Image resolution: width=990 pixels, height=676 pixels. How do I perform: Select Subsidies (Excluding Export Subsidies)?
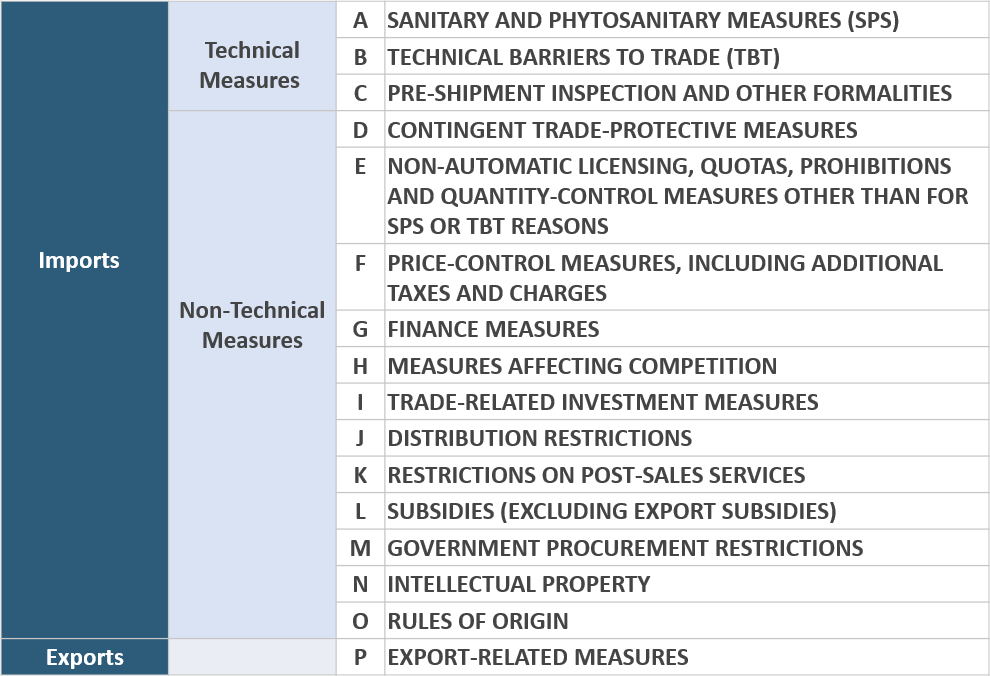pos(612,511)
